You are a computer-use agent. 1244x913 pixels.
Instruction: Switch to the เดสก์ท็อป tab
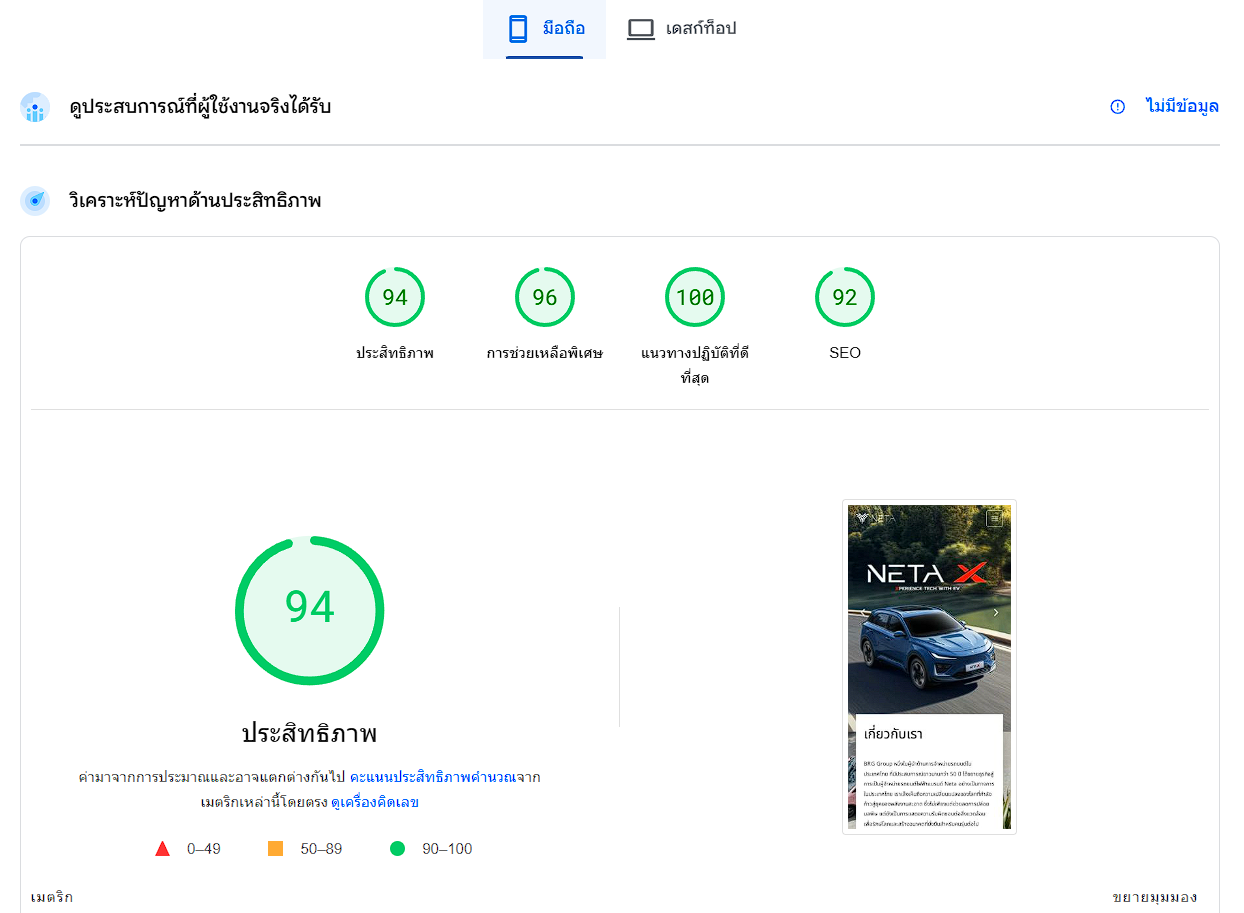681,29
